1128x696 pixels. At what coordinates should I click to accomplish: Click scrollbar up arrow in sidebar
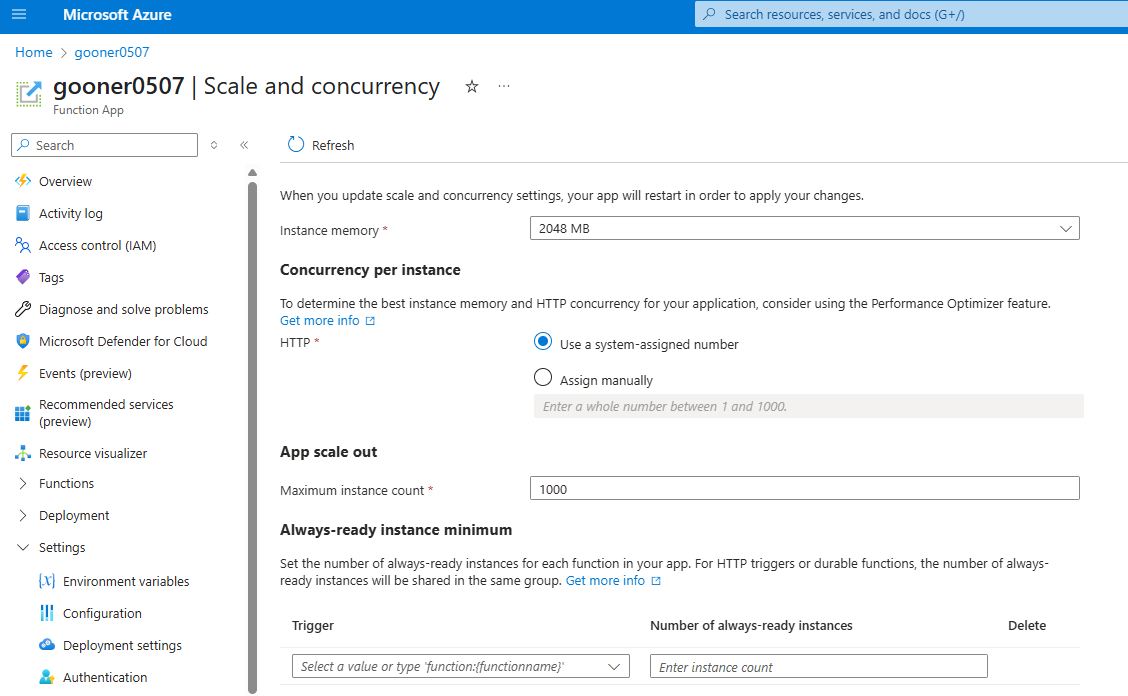(x=253, y=173)
